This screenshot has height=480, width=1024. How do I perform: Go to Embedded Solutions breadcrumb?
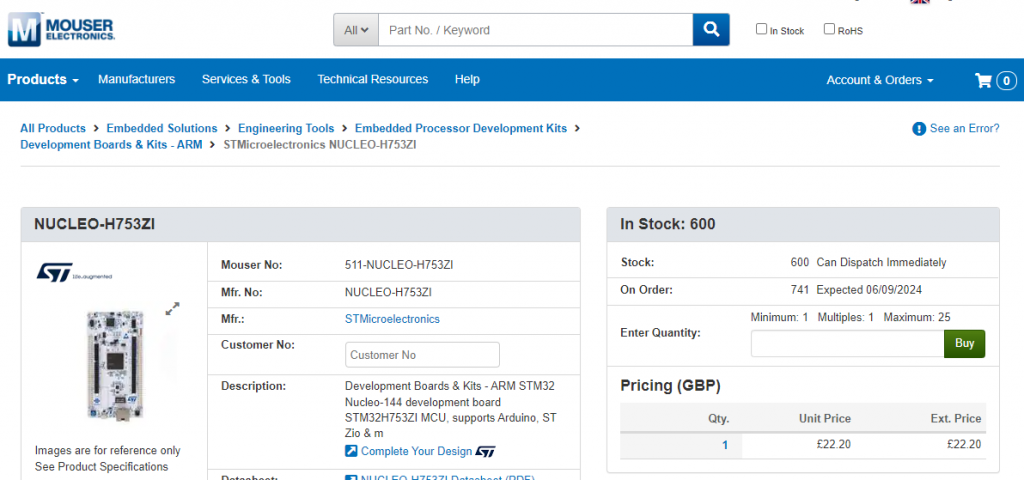point(162,128)
